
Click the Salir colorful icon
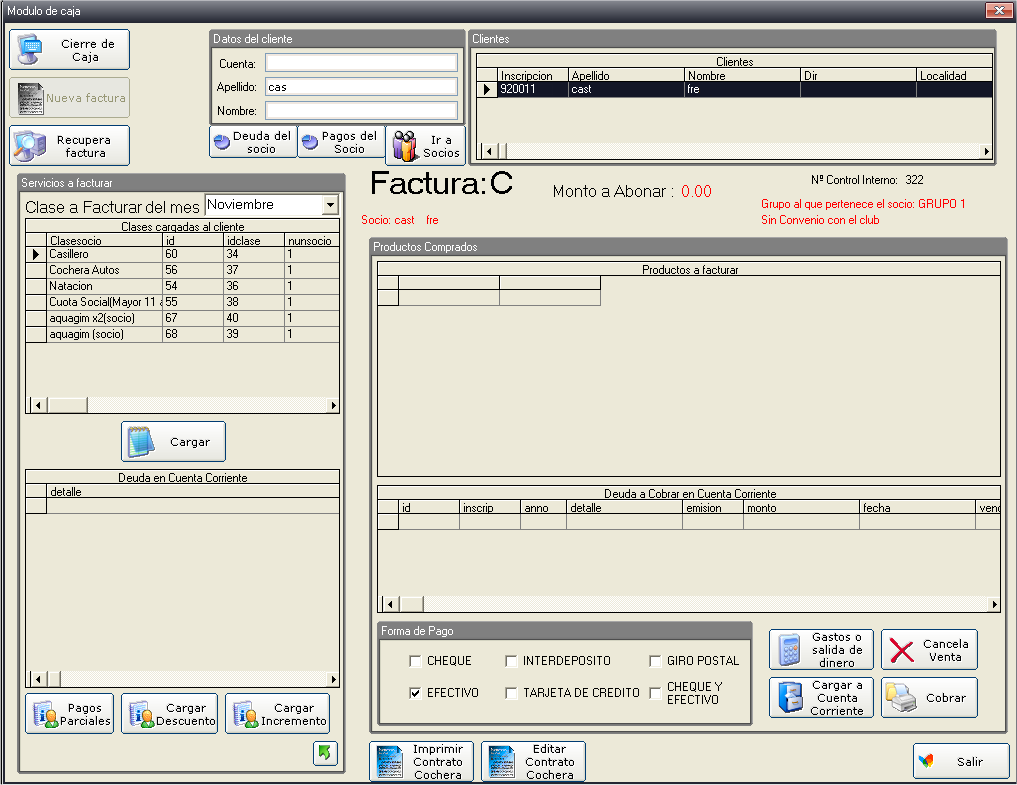pos(926,761)
